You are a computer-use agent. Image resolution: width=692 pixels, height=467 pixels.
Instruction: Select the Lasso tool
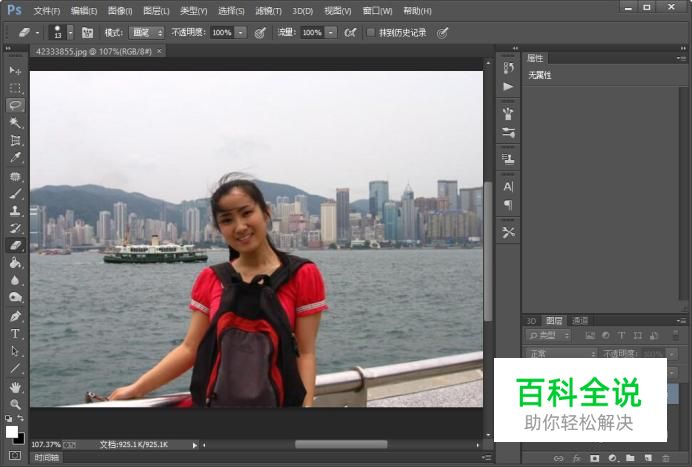15,105
